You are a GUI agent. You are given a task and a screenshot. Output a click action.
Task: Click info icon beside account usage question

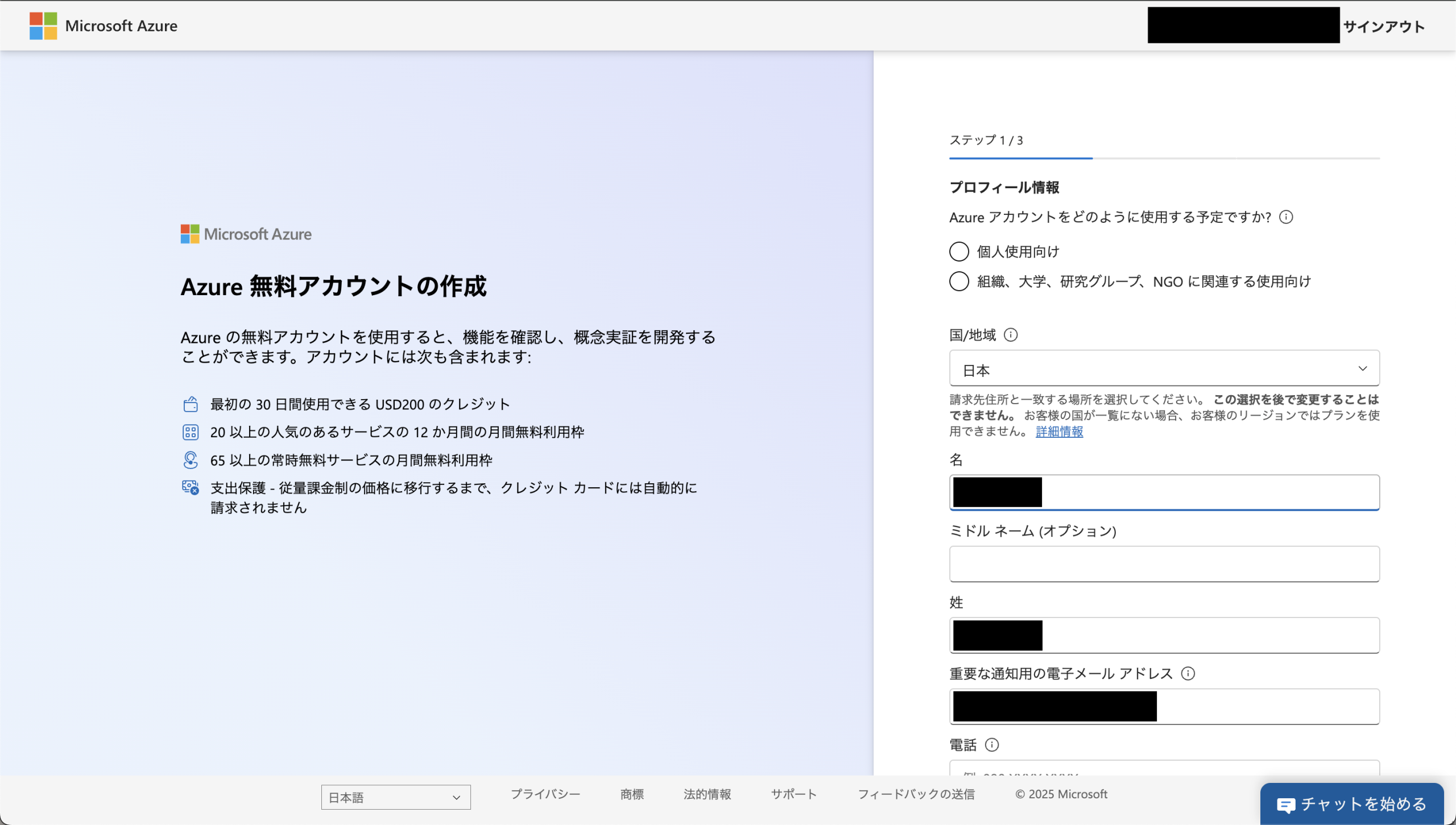tap(1286, 217)
